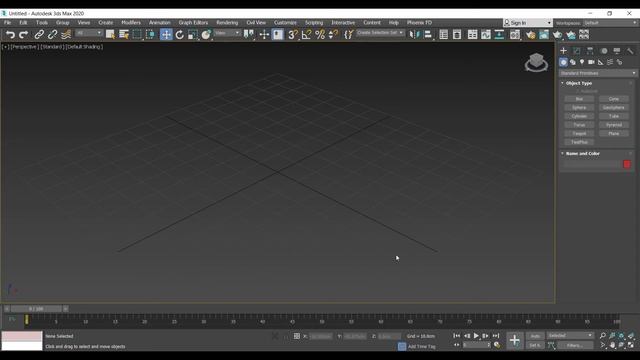The height and width of the screenshot is (360, 640).
Task: Click the Cylinder primitive button
Action: [x=579, y=116]
